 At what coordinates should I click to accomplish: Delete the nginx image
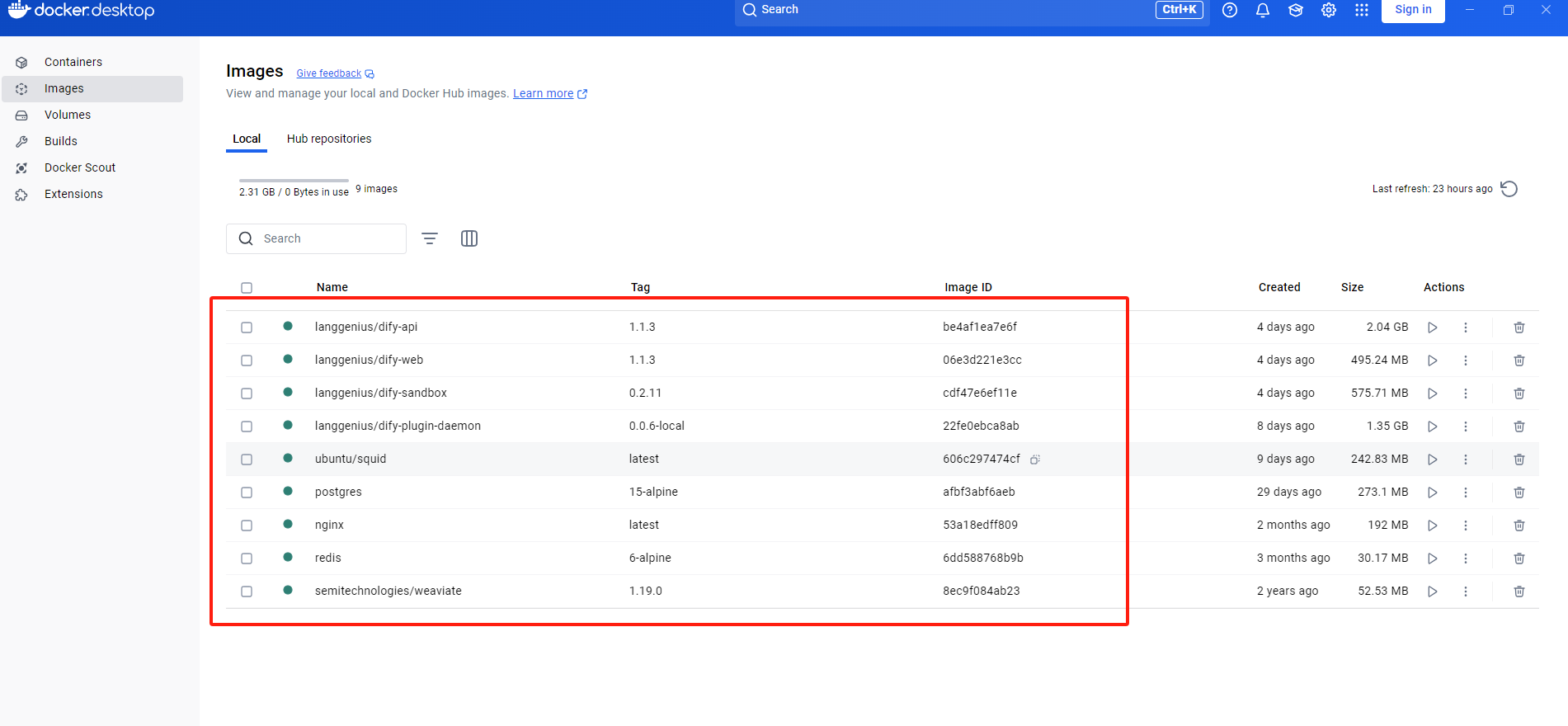pyautogui.click(x=1519, y=526)
